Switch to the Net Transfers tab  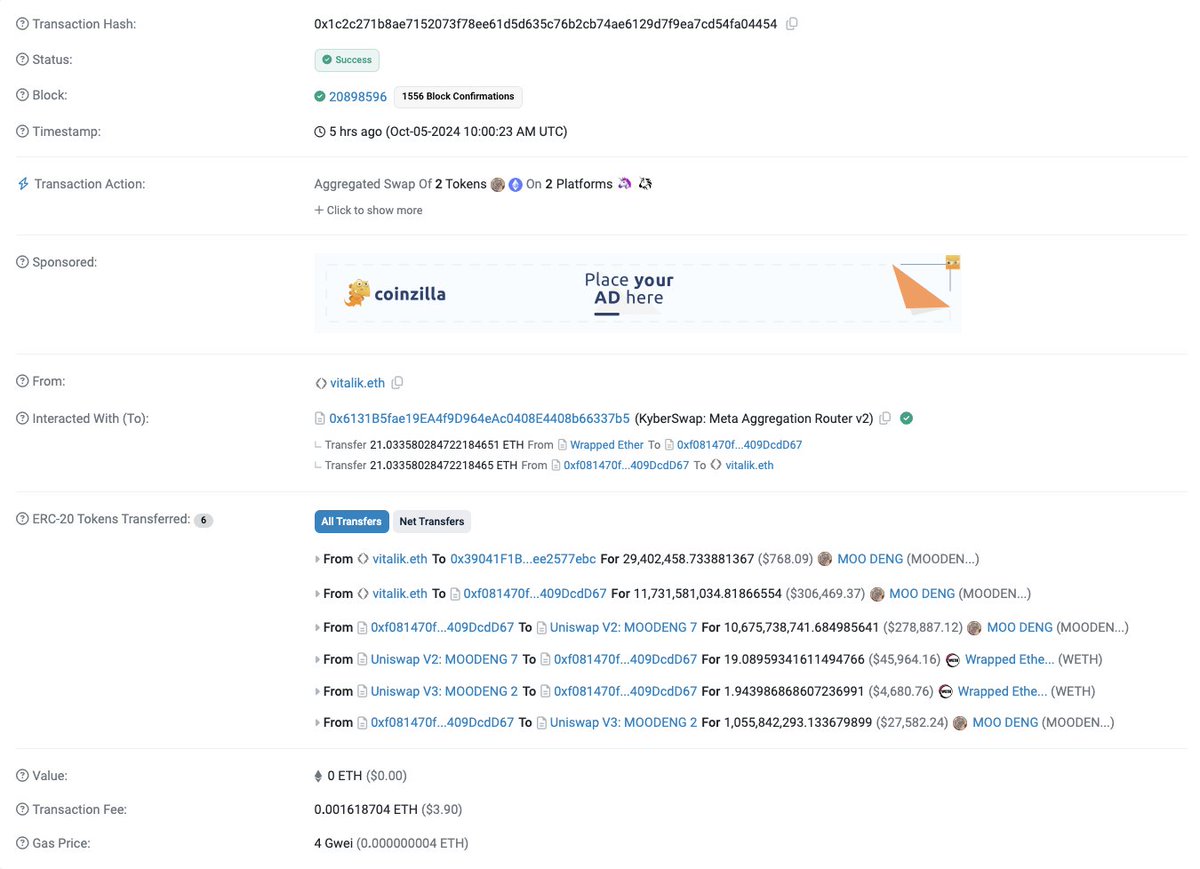(431, 521)
